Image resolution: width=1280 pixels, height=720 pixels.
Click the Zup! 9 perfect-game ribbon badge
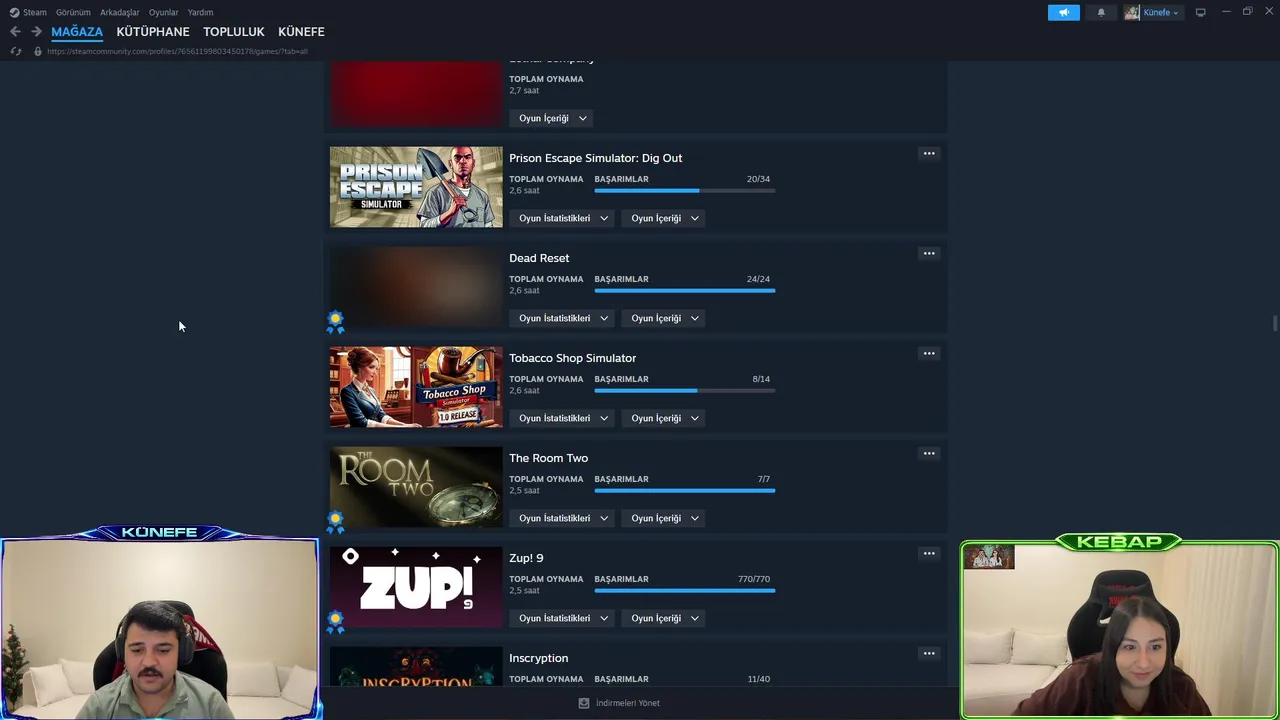[x=335, y=622]
